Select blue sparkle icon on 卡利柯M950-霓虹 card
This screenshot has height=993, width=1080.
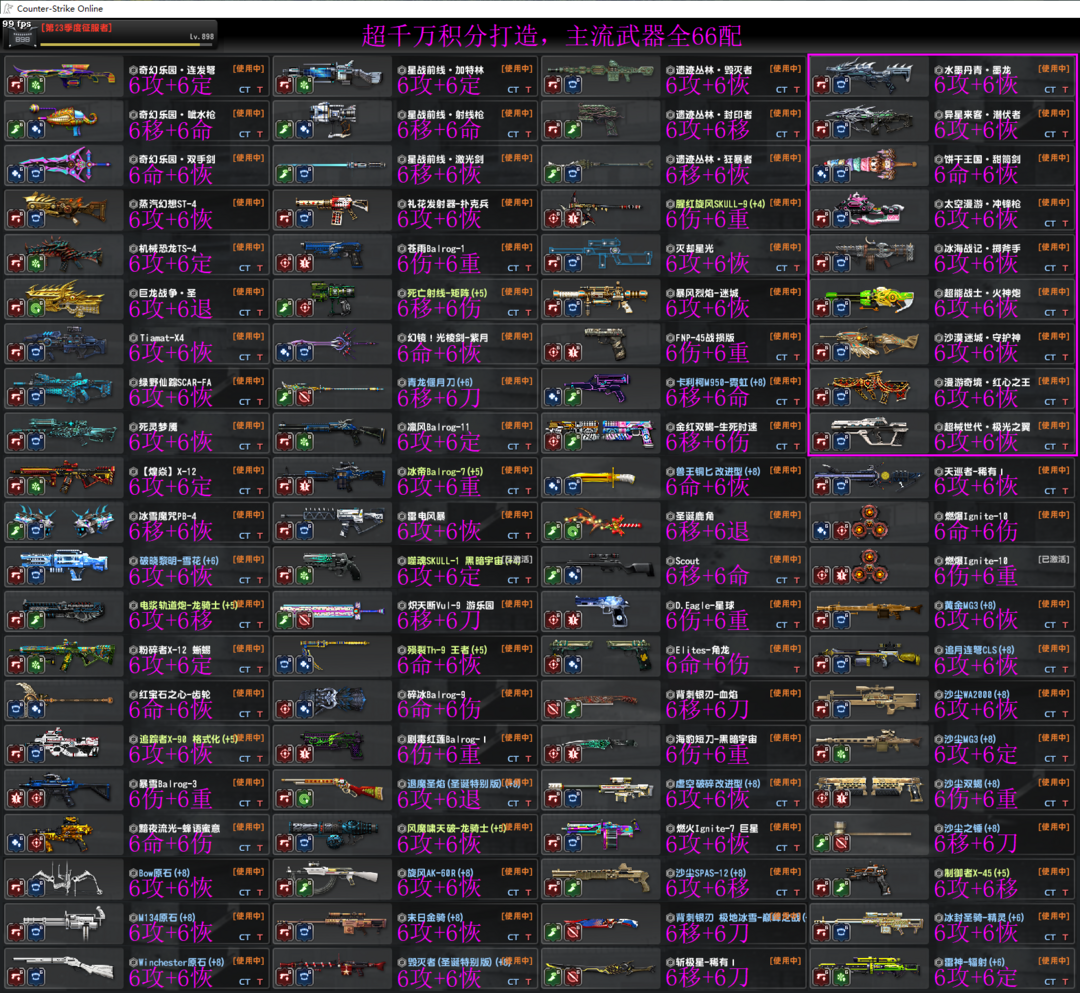pyautogui.click(x=554, y=397)
